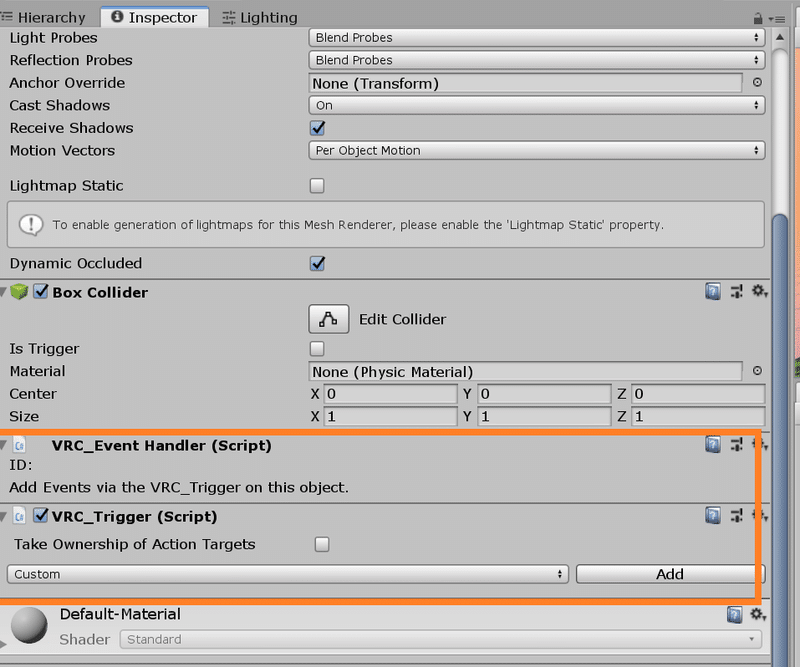This screenshot has width=800, height=667.
Task: Open VRC_Trigger presets icon
Action: pyautogui.click(x=736, y=515)
